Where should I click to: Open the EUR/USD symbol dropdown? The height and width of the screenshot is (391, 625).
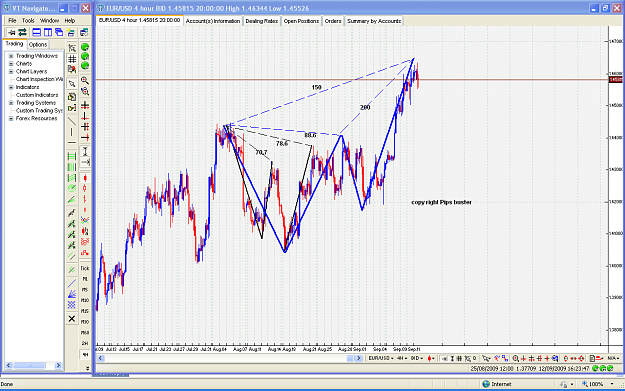tap(380, 358)
